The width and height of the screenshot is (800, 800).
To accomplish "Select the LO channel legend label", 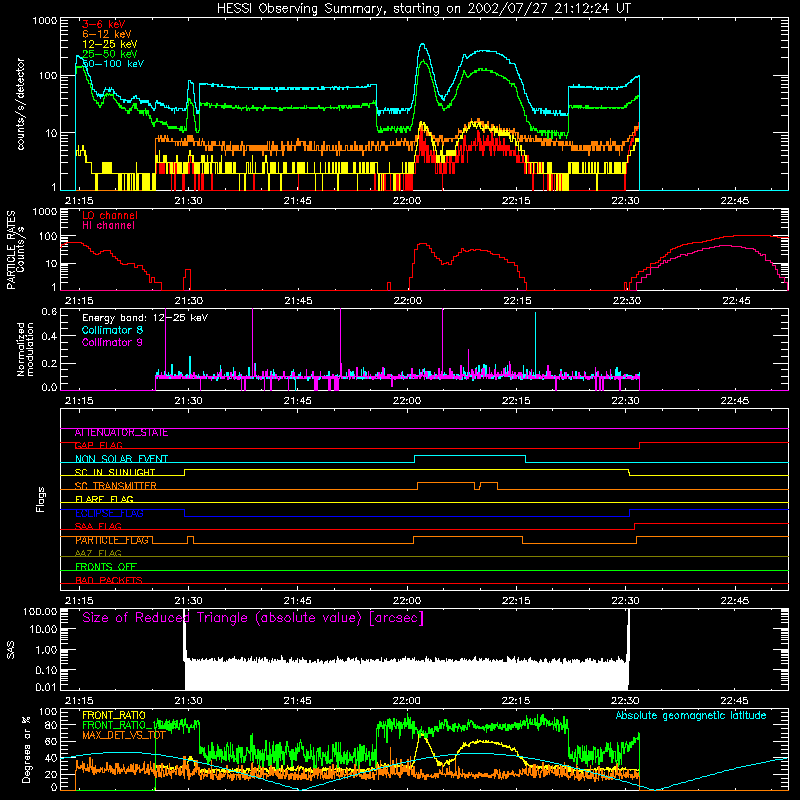I will [x=110, y=215].
